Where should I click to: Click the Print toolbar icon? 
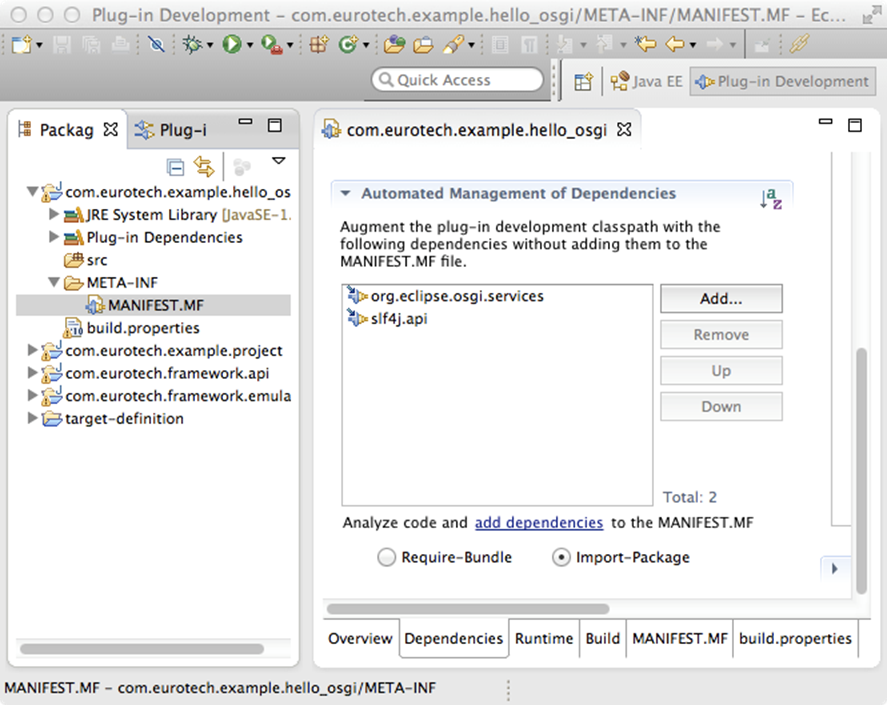click(x=120, y=44)
